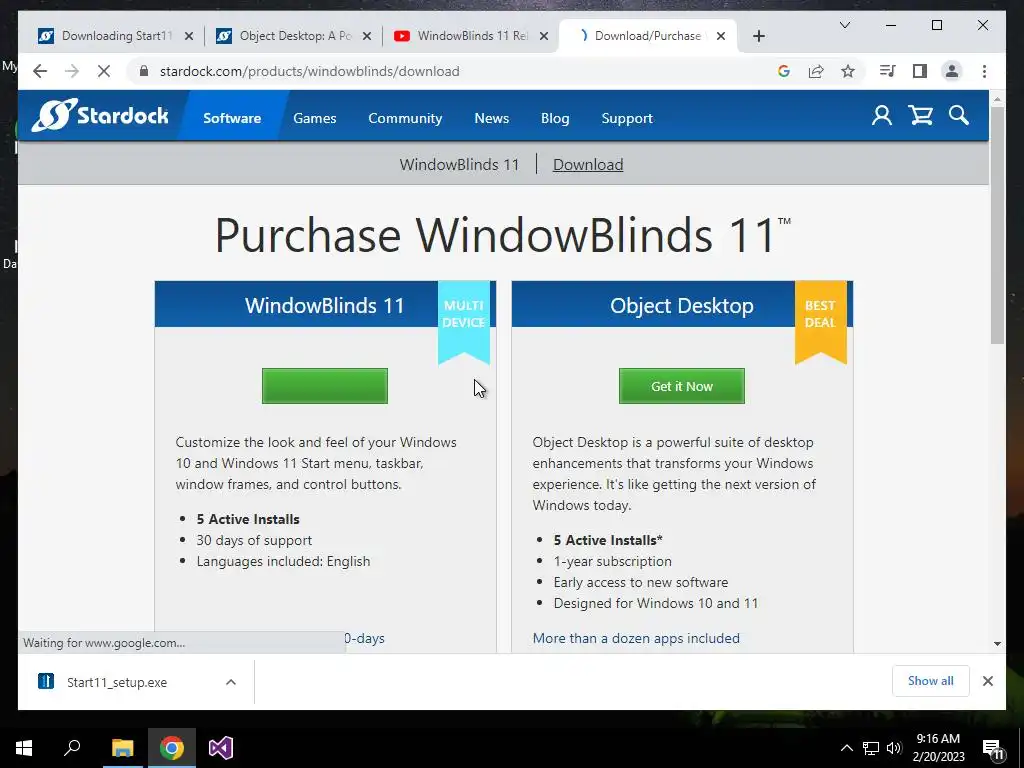Click the green WindowBlinds 11 purchase button

tap(325, 386)
